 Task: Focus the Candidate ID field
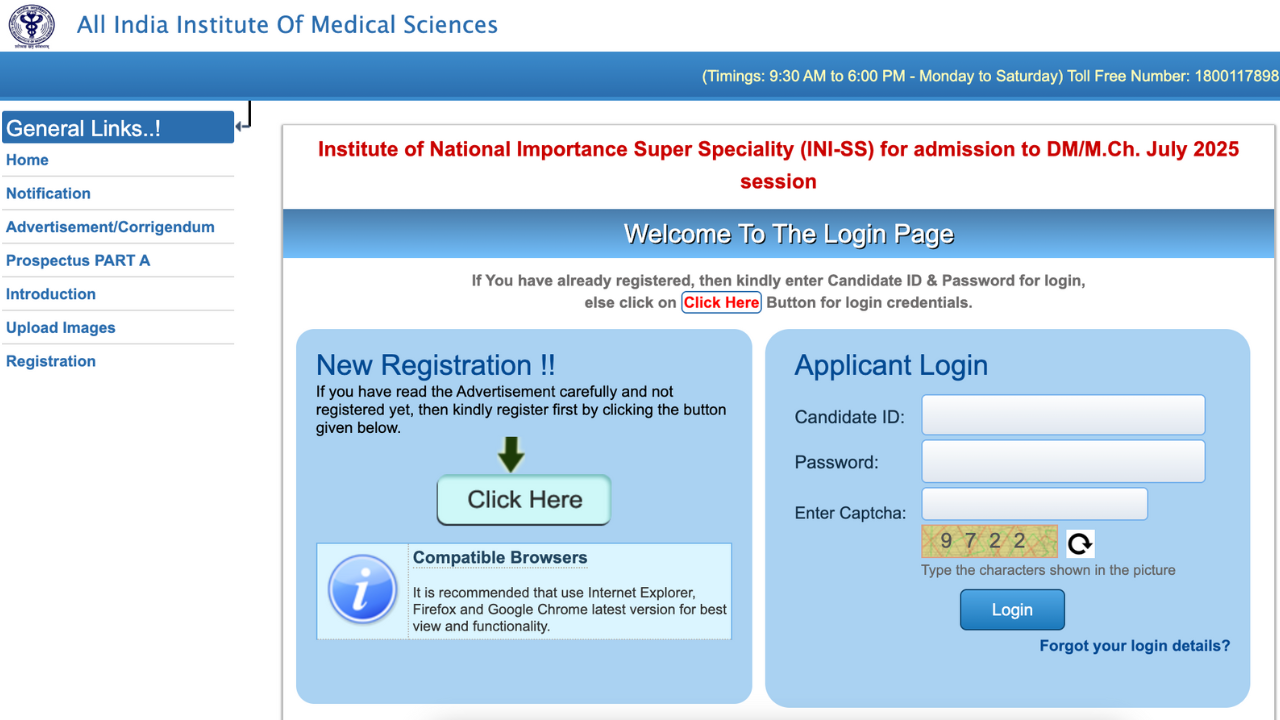click(x=1063, y=415)
